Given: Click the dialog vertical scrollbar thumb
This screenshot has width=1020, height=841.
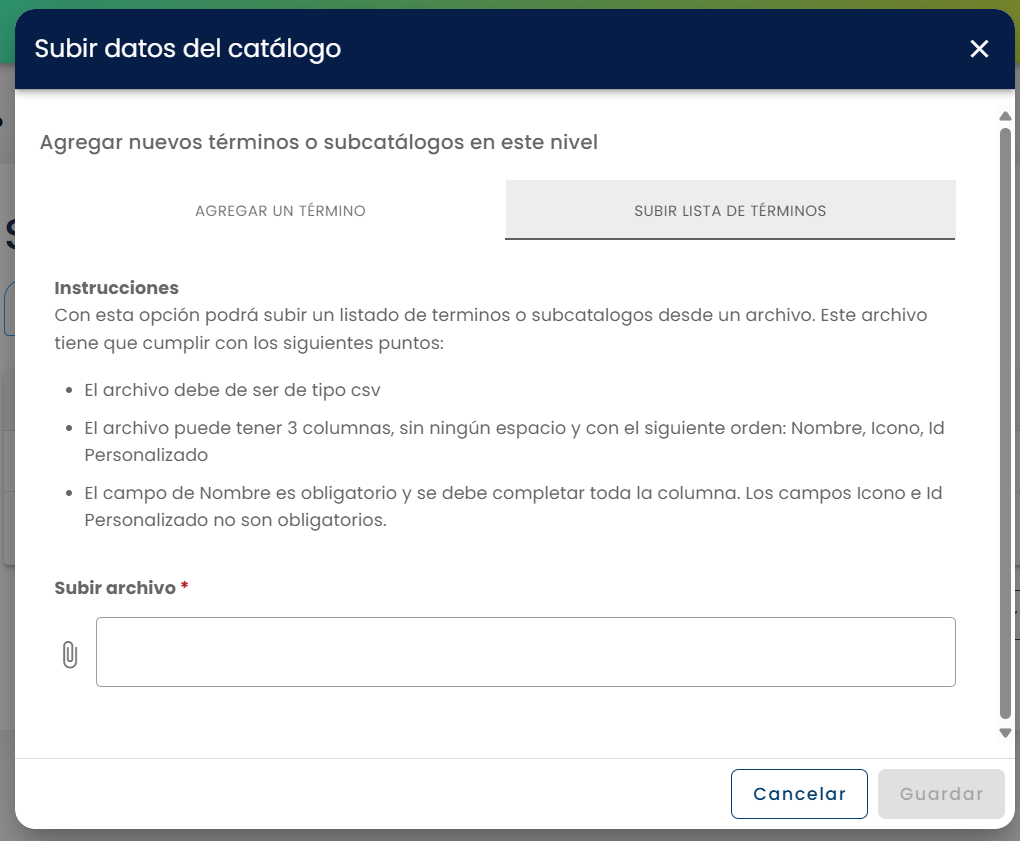Looking at the screenshot, I should [x=1005, y=423].
